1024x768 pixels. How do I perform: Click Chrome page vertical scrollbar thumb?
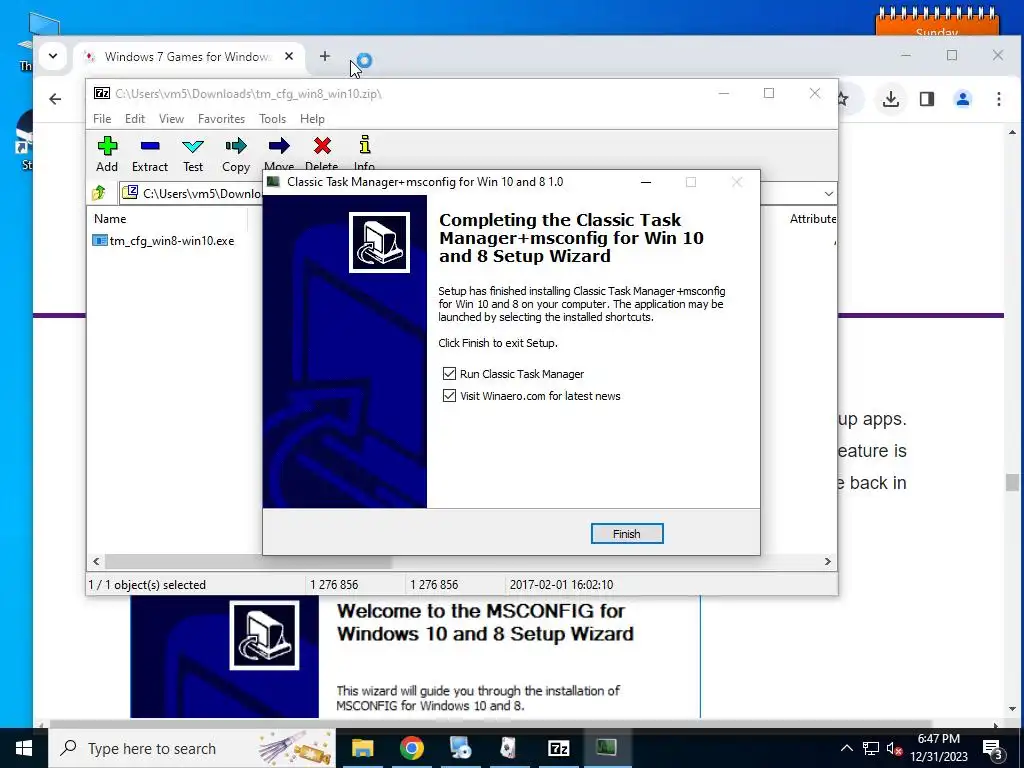[x=1012, y=483]
